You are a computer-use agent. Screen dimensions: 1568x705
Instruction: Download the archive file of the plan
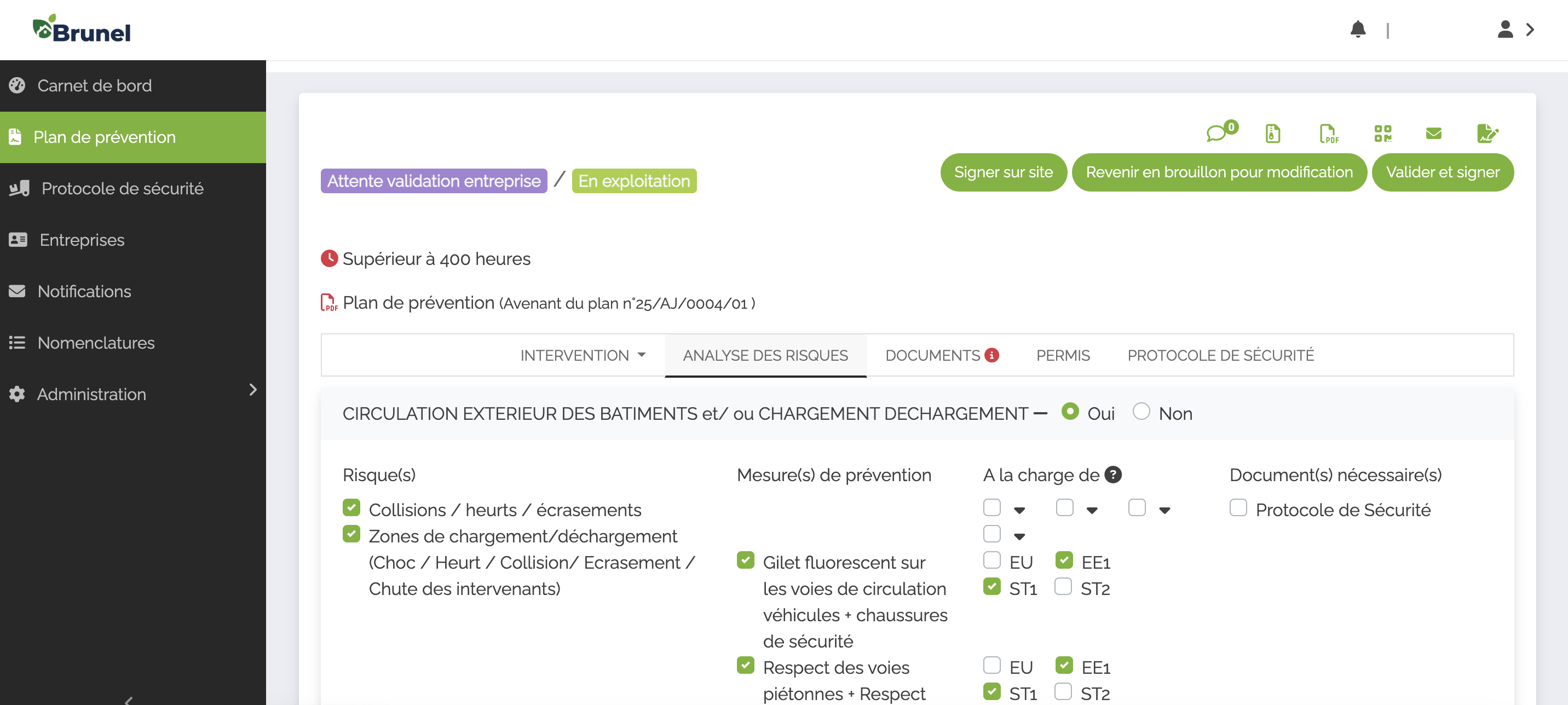point(1273,134)
